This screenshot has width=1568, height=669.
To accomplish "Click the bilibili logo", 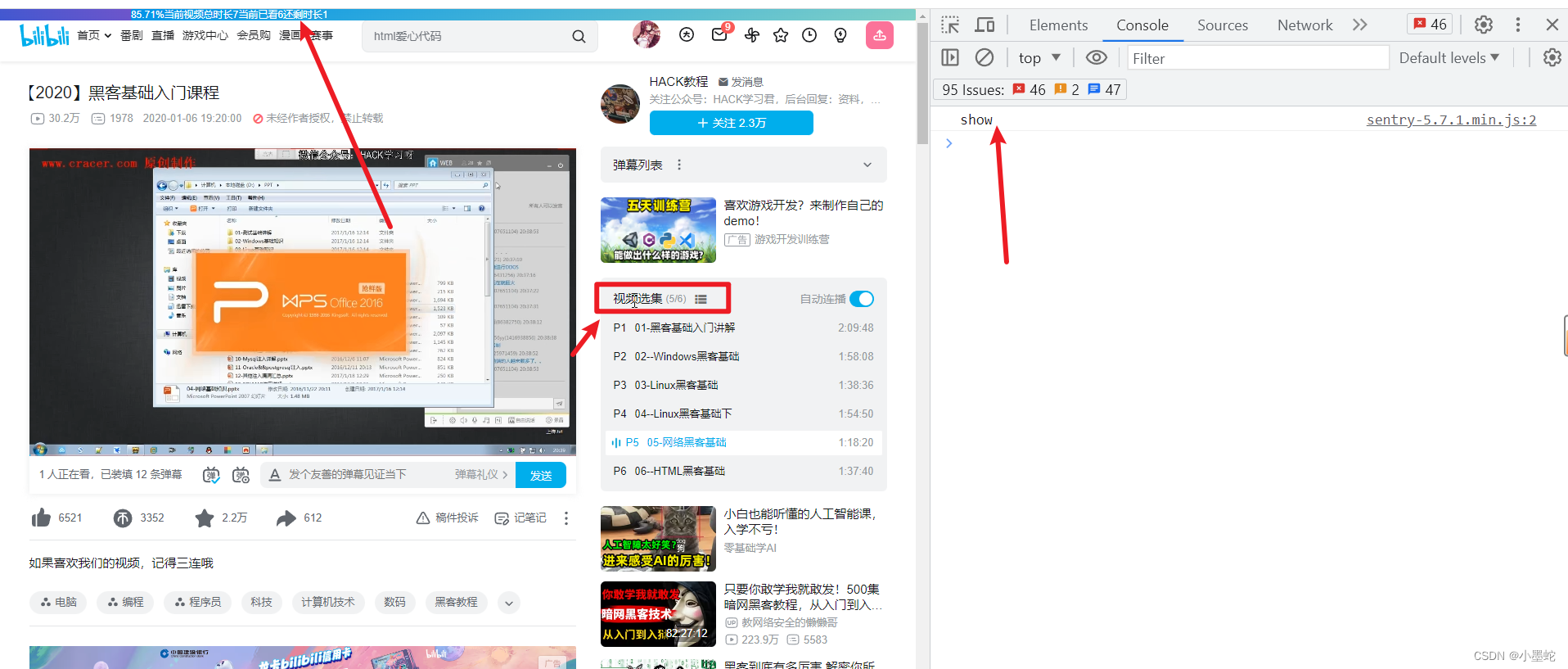I will 44,35.
